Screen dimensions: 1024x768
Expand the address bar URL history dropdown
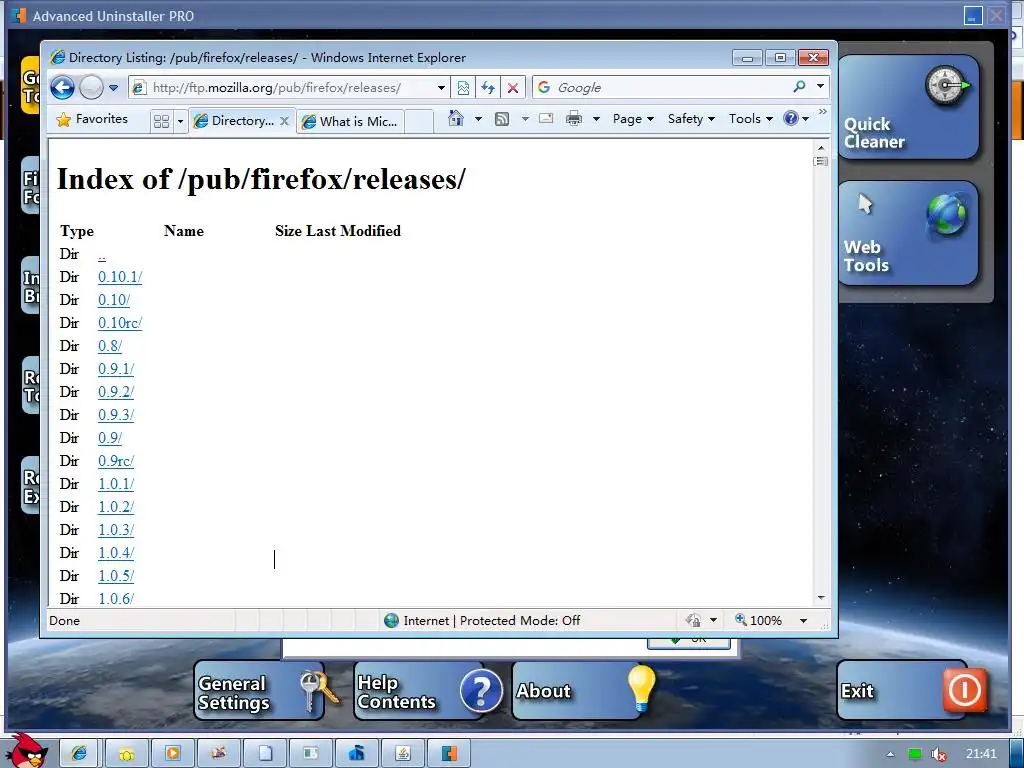click(x=441, y=88)
